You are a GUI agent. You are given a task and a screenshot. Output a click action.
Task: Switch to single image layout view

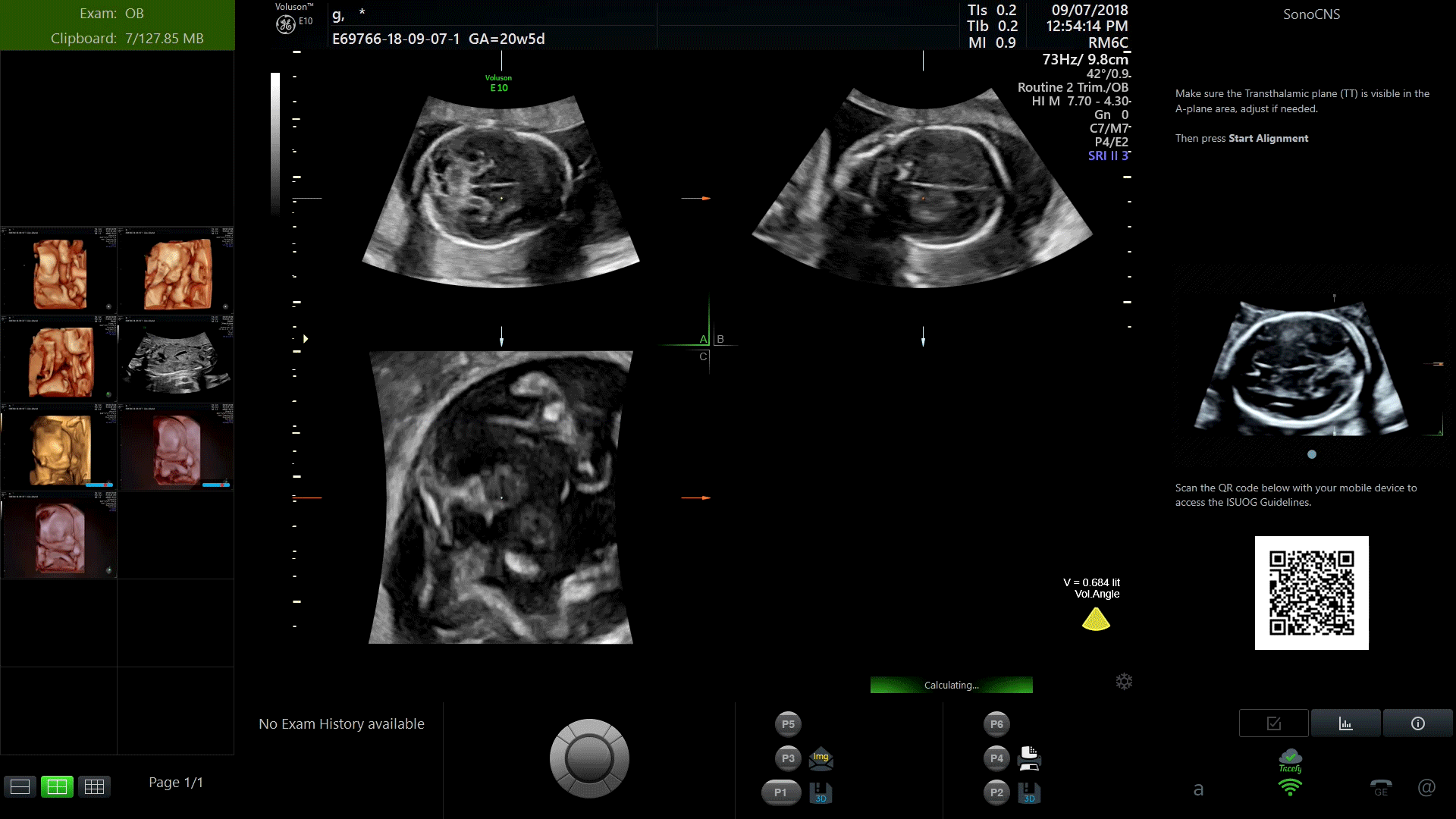[x=20, y=786]
